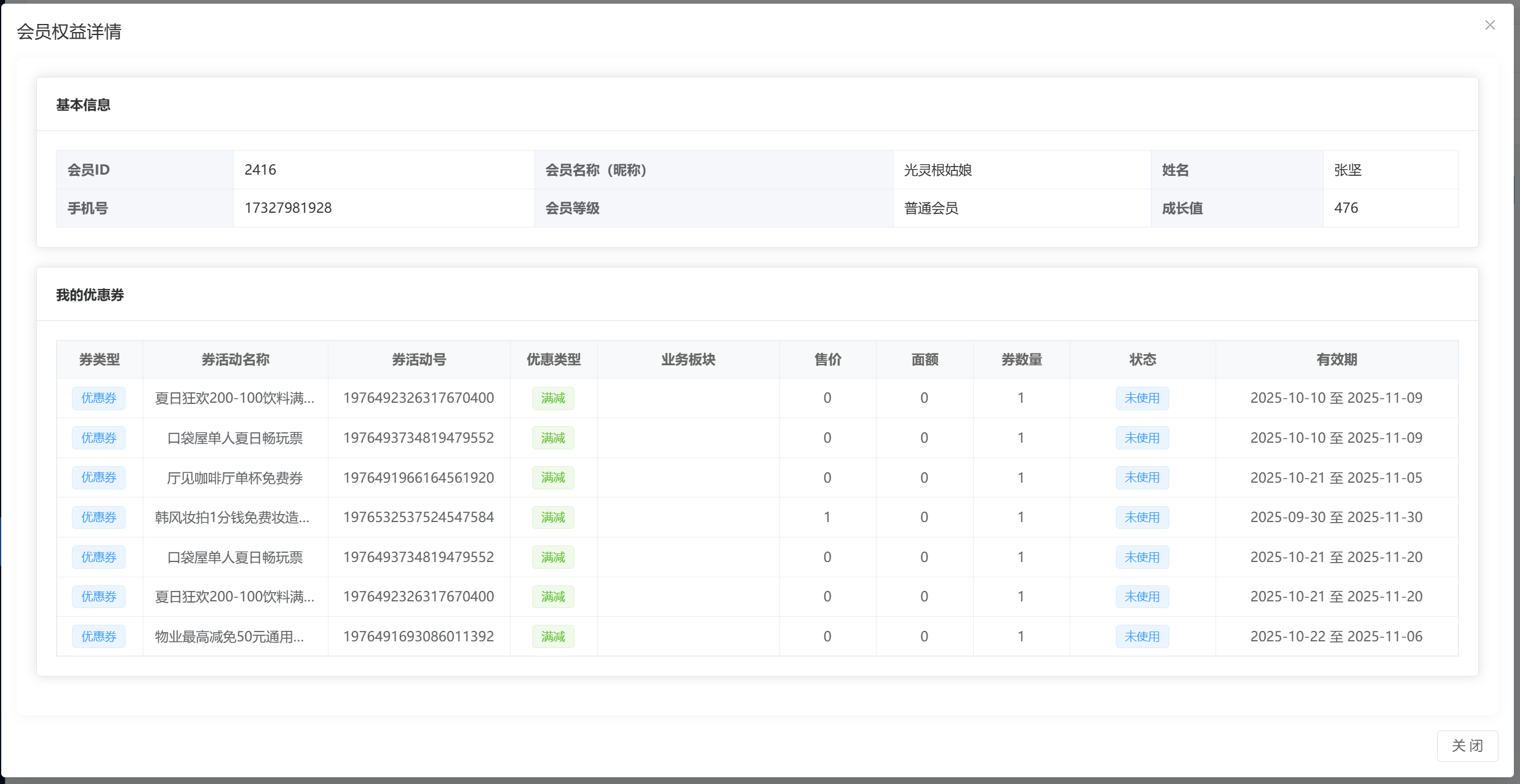Select coupon number 1976532537524547584
This screenshot has width=1520, height=784.
click(418, 517)
